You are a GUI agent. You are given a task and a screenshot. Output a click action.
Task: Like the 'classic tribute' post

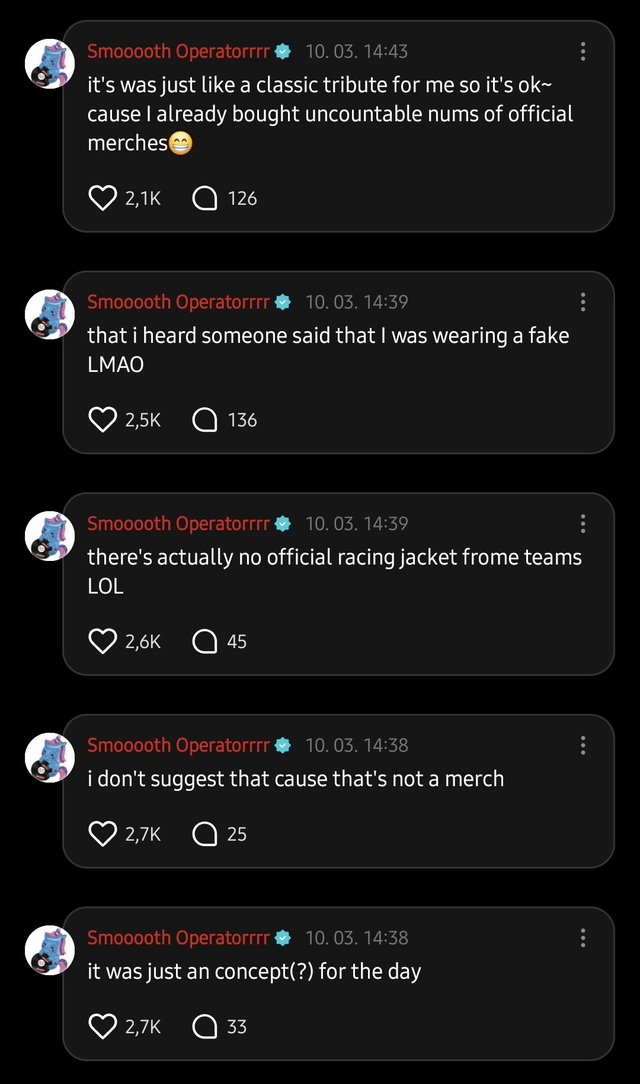103,199
